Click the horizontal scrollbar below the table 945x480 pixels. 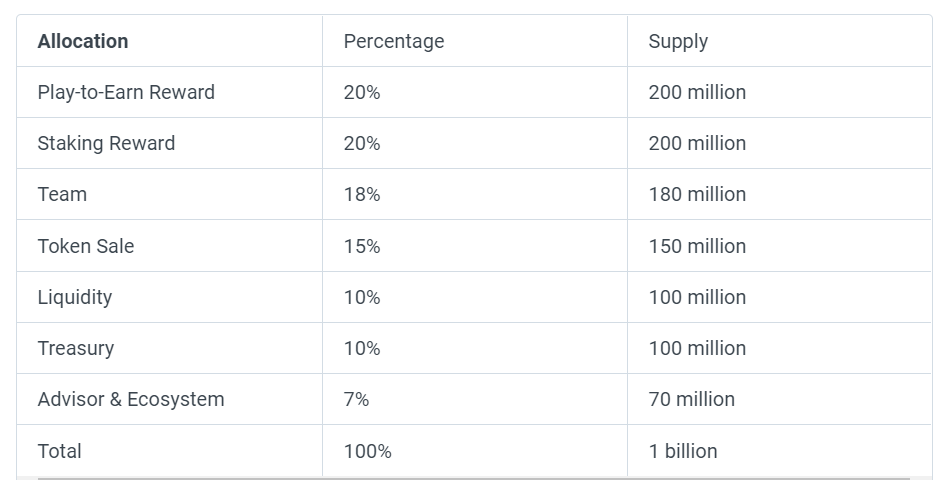tap(475, 478)
